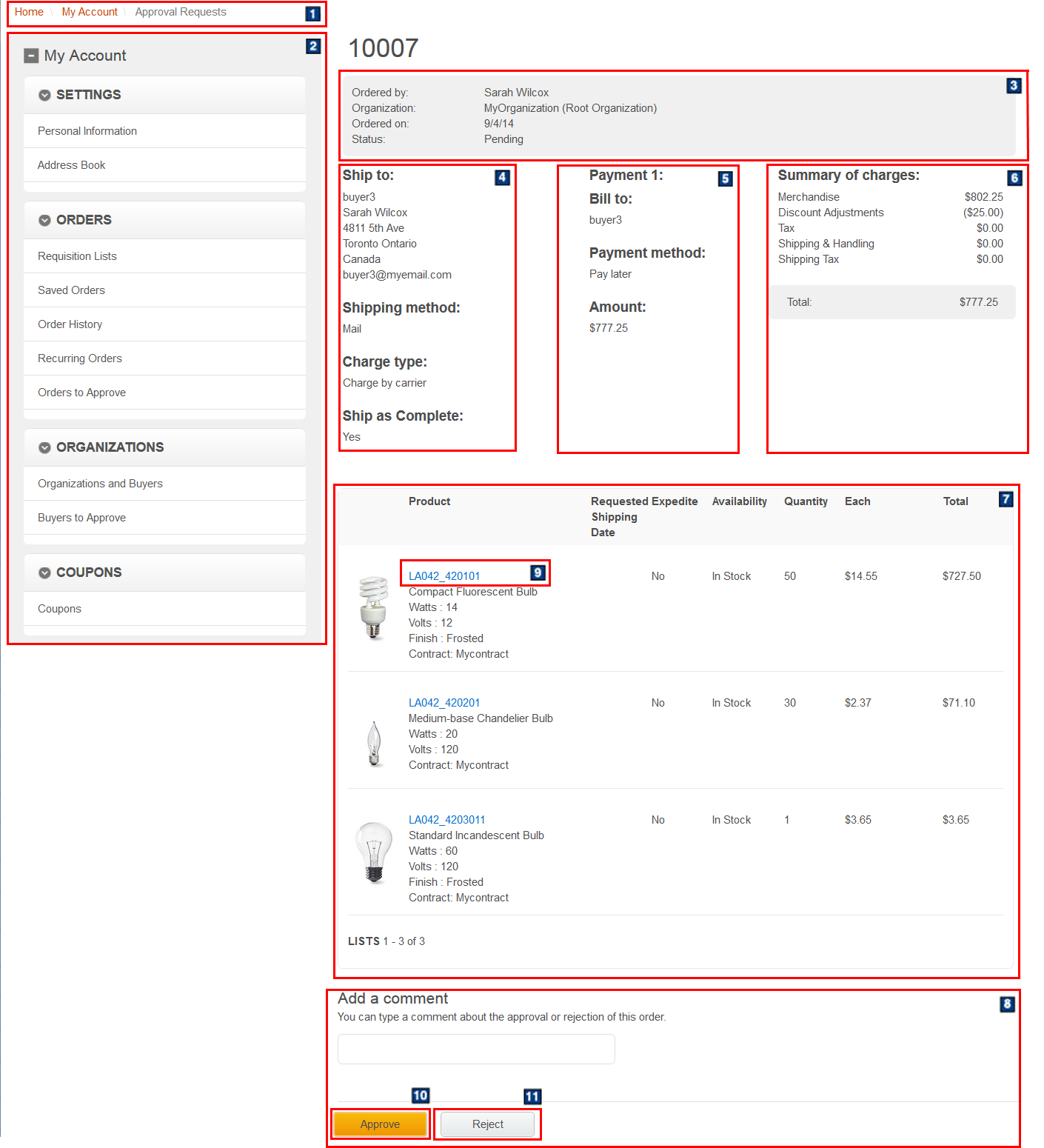The image size is (1044, 1148).
Task: Collapse the ORDERS section arrow
Action: tap(44, 220)
